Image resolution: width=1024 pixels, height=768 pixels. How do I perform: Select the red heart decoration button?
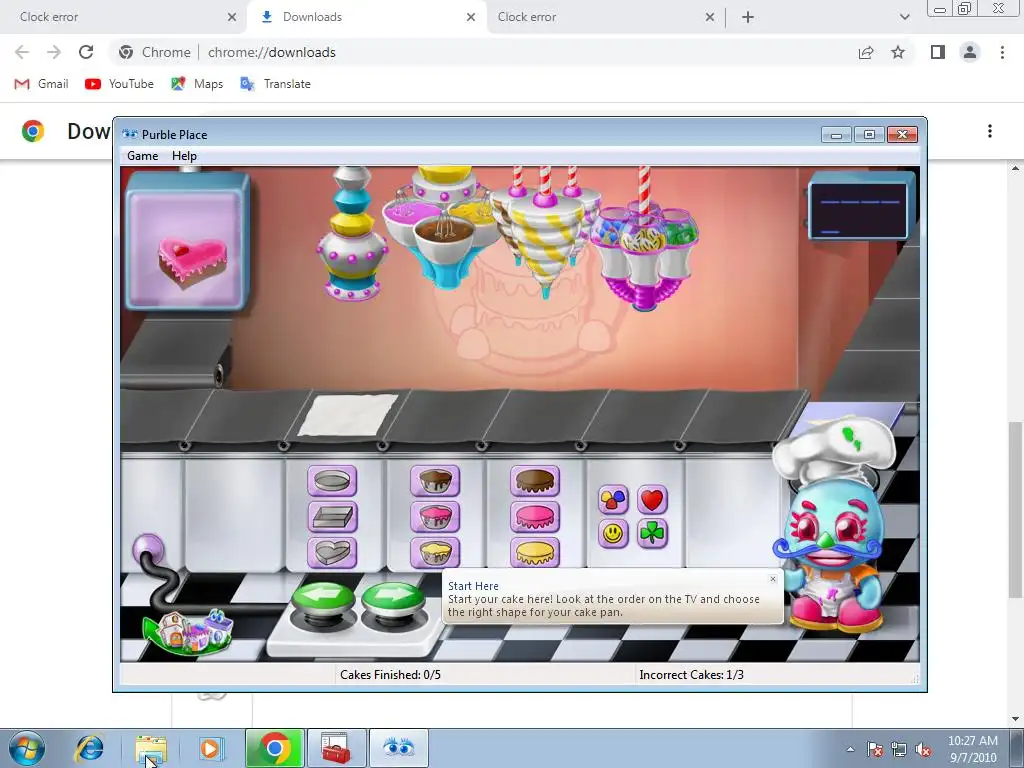(652, 500)
